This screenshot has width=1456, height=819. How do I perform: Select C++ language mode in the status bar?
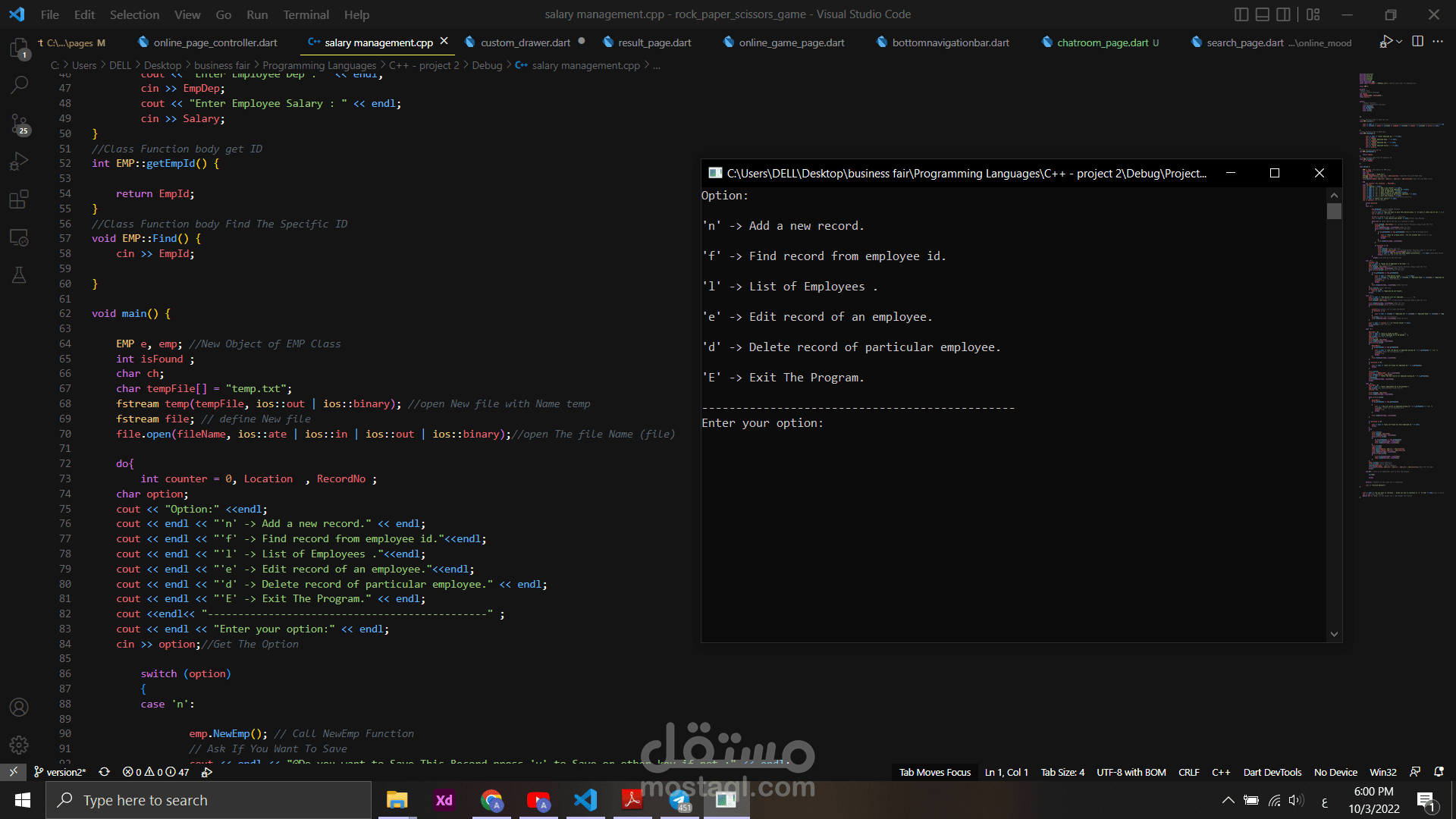(x=1221, y=772)
